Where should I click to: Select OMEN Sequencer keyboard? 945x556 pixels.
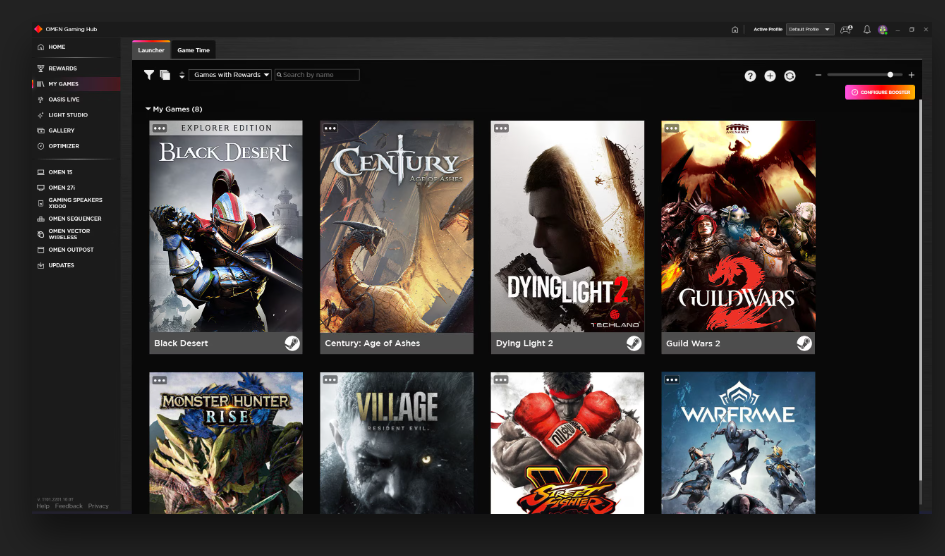(x=69, y=219)
